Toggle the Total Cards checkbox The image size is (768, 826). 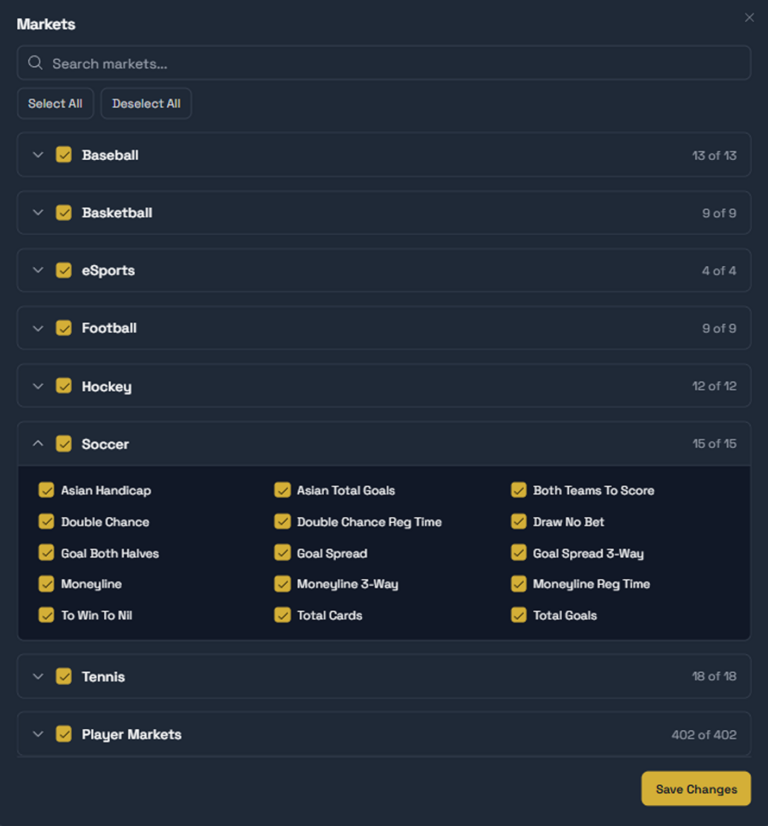(x=282, y=615)
